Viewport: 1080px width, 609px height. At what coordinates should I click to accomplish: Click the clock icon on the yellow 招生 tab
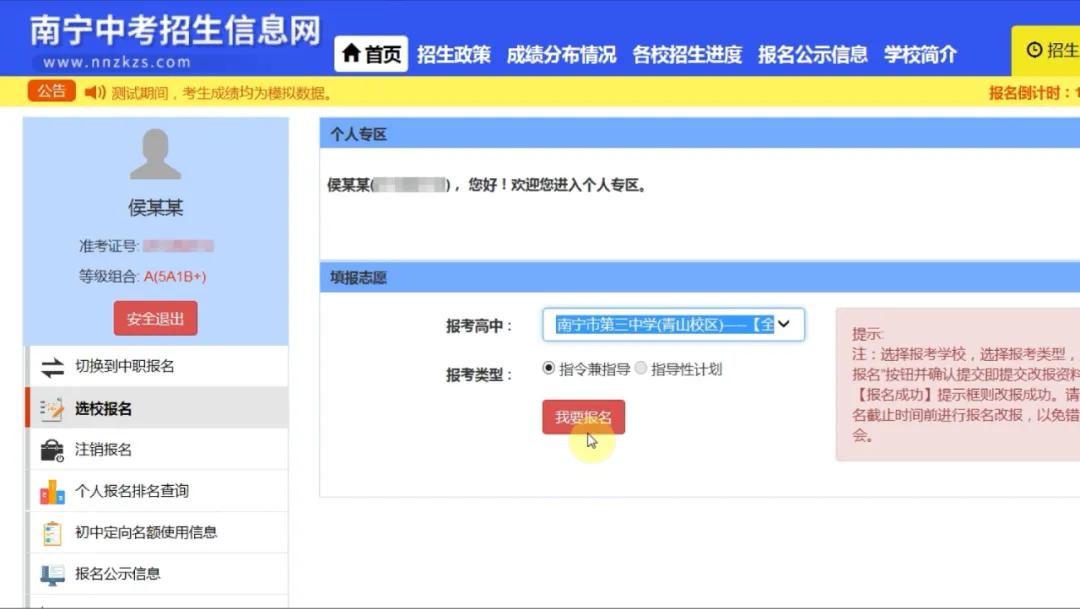pyautogui.click(x=1034, y=50)
